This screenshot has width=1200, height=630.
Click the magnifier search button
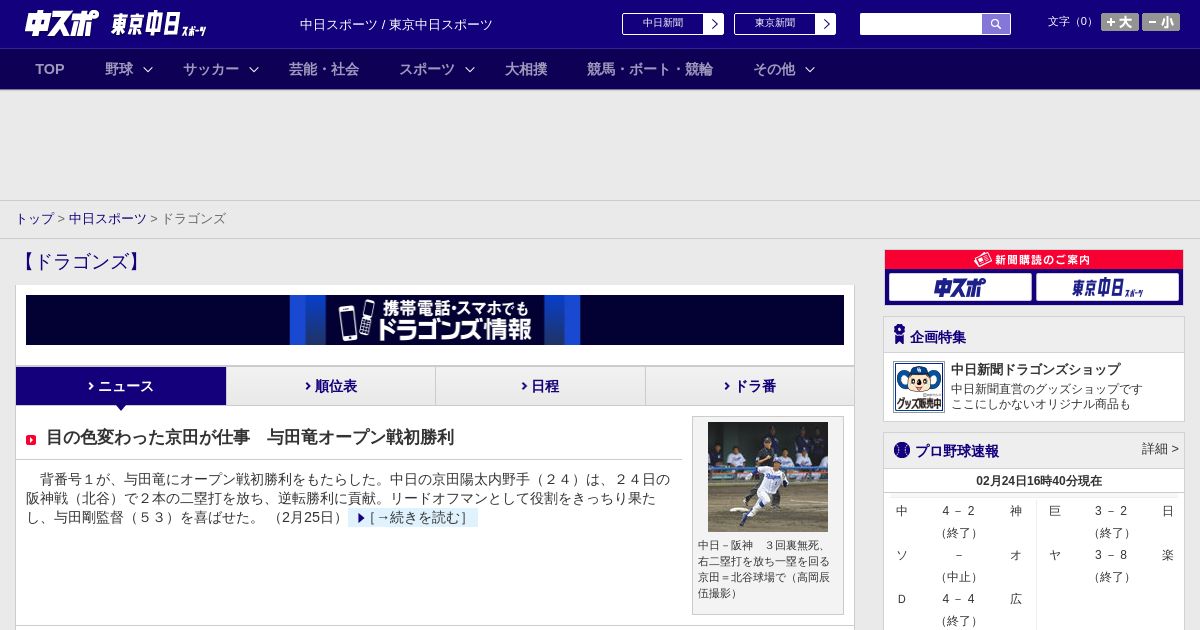[996, 24]
